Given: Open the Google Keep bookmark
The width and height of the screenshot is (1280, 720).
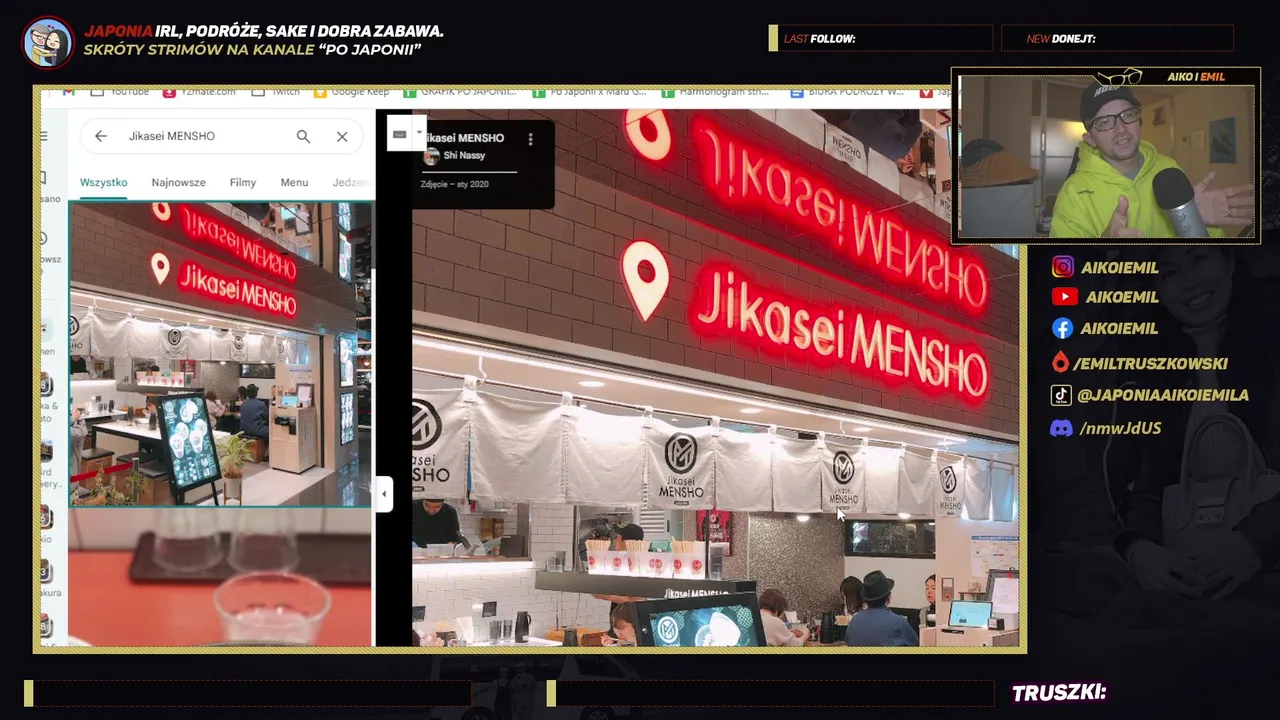Looking at the screenshot, I should tap(351, 91).
